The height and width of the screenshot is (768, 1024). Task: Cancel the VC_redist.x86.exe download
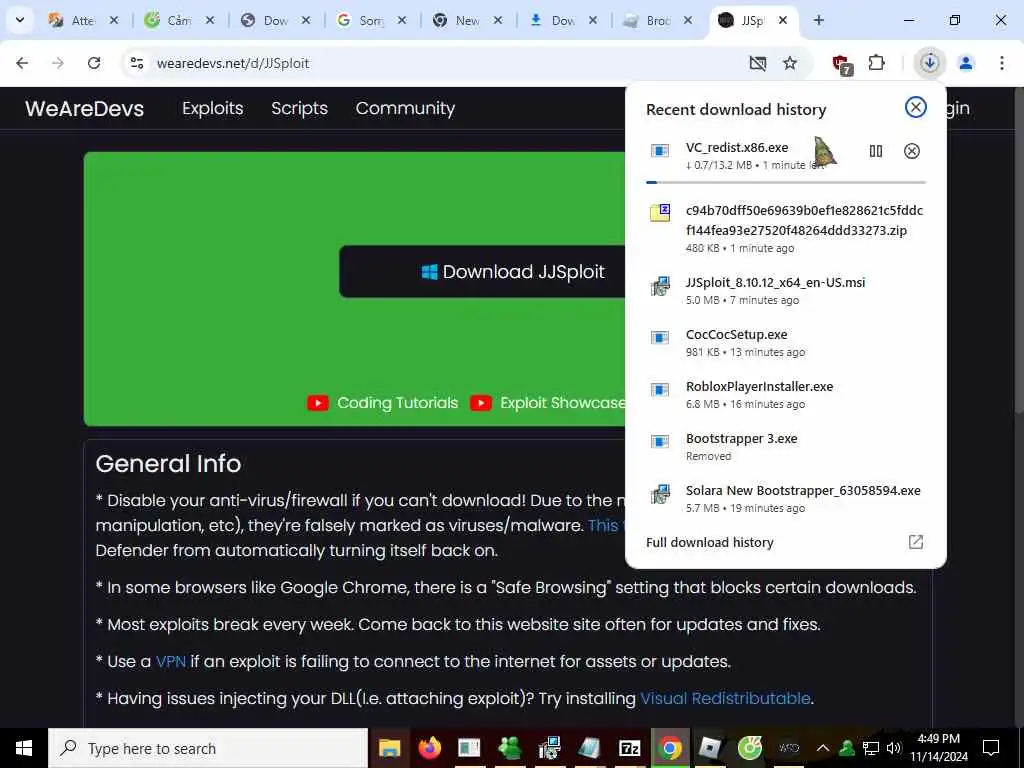pyautogui.click(x=912, y=151)
